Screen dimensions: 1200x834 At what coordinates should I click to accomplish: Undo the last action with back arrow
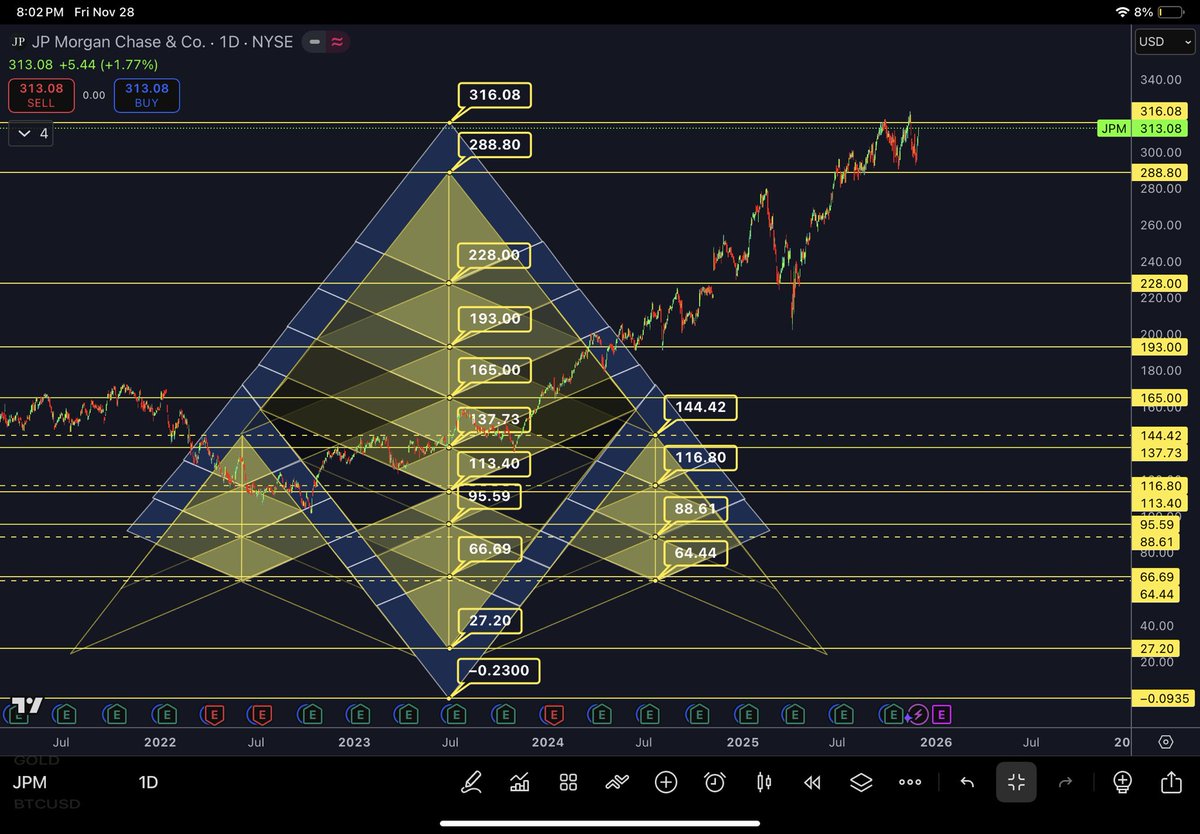coord(967,783)
